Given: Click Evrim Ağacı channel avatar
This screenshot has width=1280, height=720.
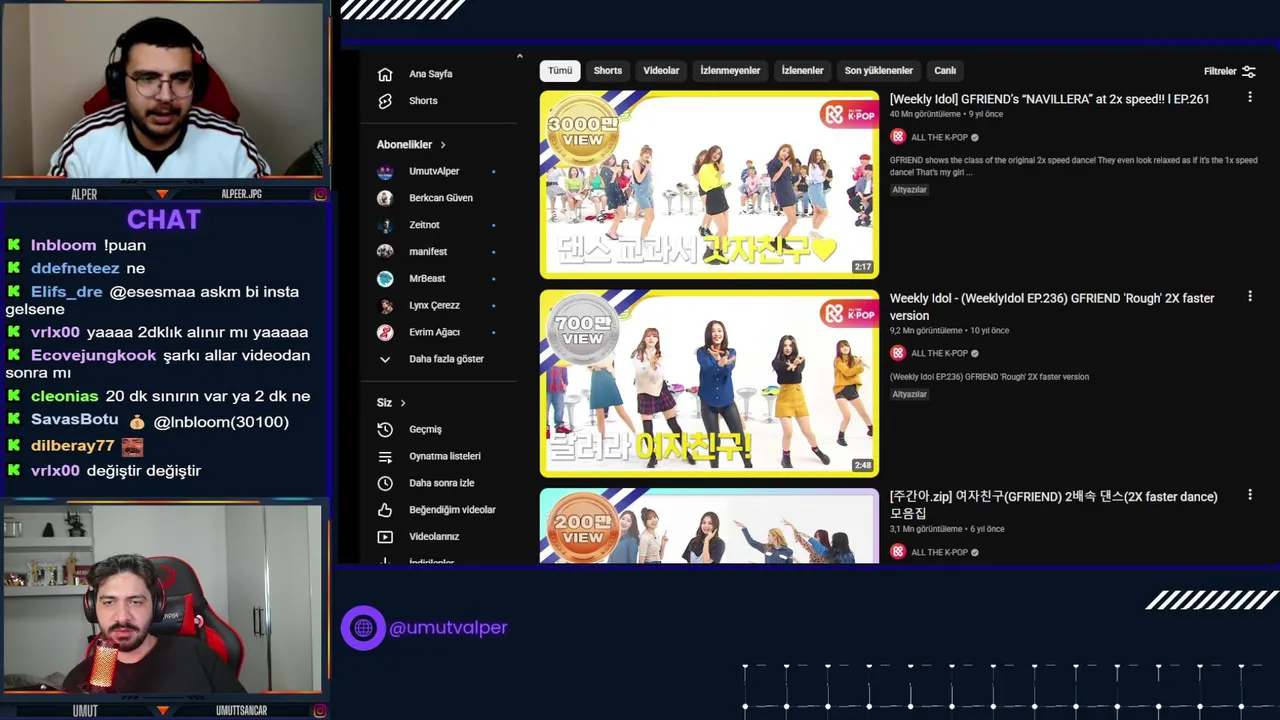Looking at the screenshot, I should point(385,332).
